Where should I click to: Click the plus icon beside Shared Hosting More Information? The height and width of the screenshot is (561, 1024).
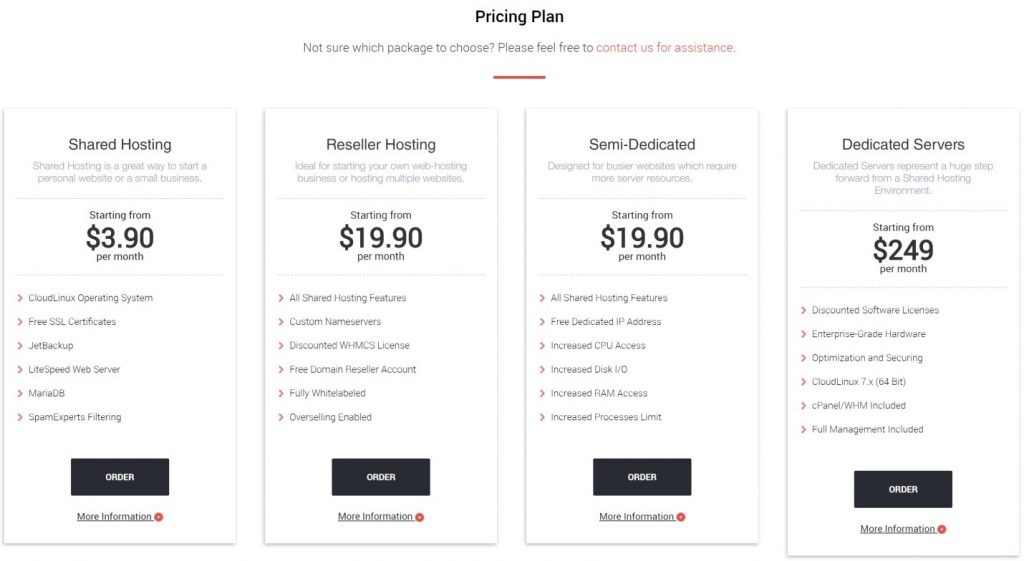click(x=159, y=517)
